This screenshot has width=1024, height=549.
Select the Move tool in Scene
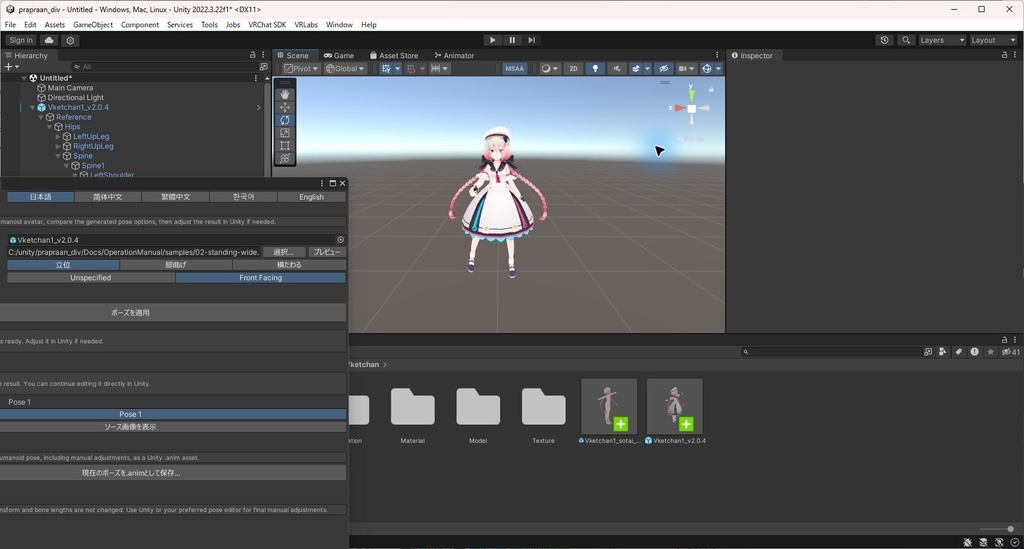click(285, 107)
